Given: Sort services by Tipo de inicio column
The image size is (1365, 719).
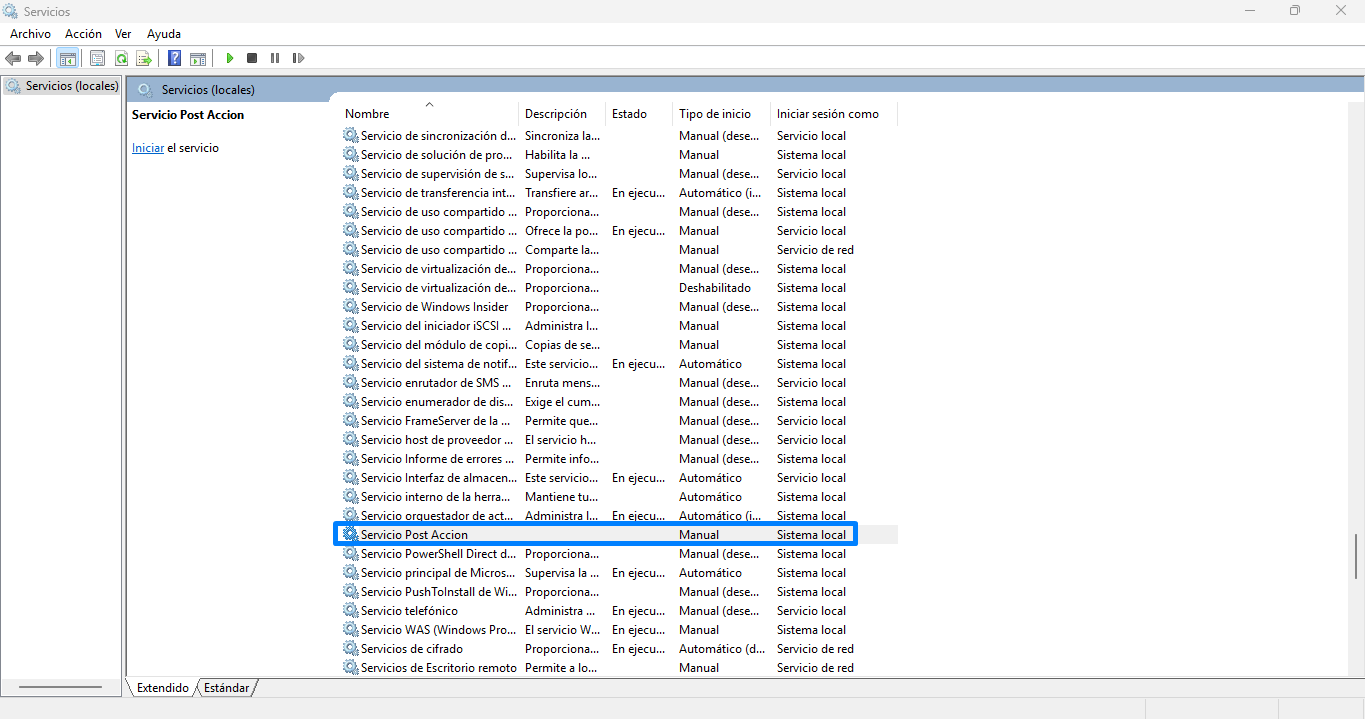Looking at the screenshot, I should [x=714, y=114].
